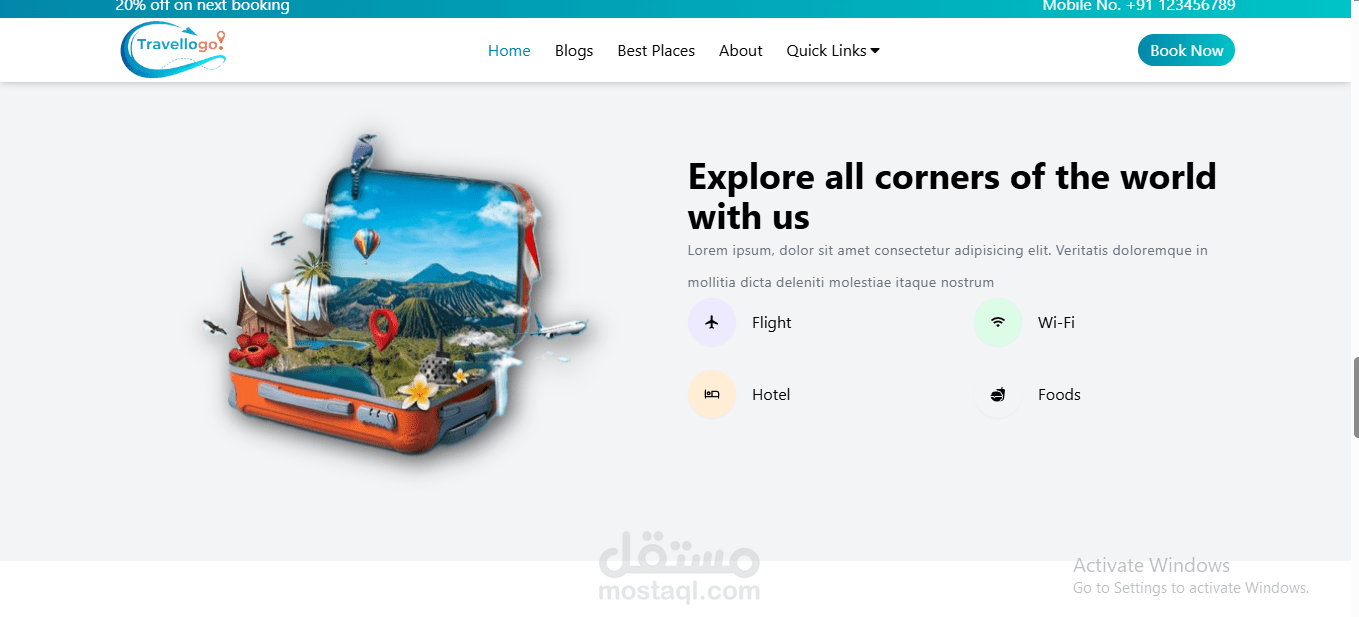This screenshot has width=1359, height=617.
Task: Click the page vertical scrollbar thumb
Action: click(1355, 396)
